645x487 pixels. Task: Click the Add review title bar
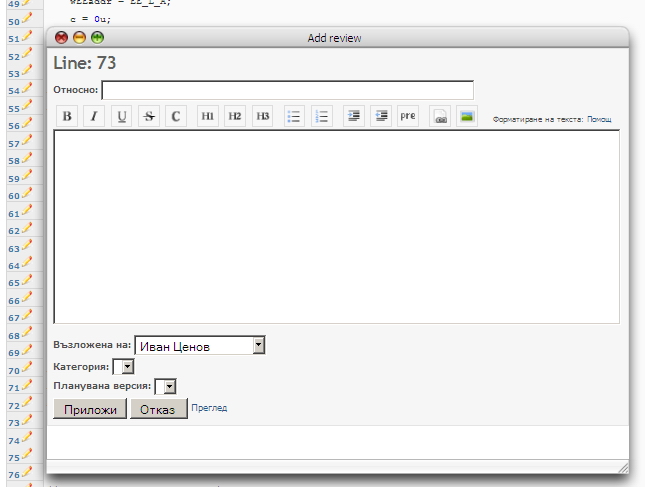[x=338, y=38]
